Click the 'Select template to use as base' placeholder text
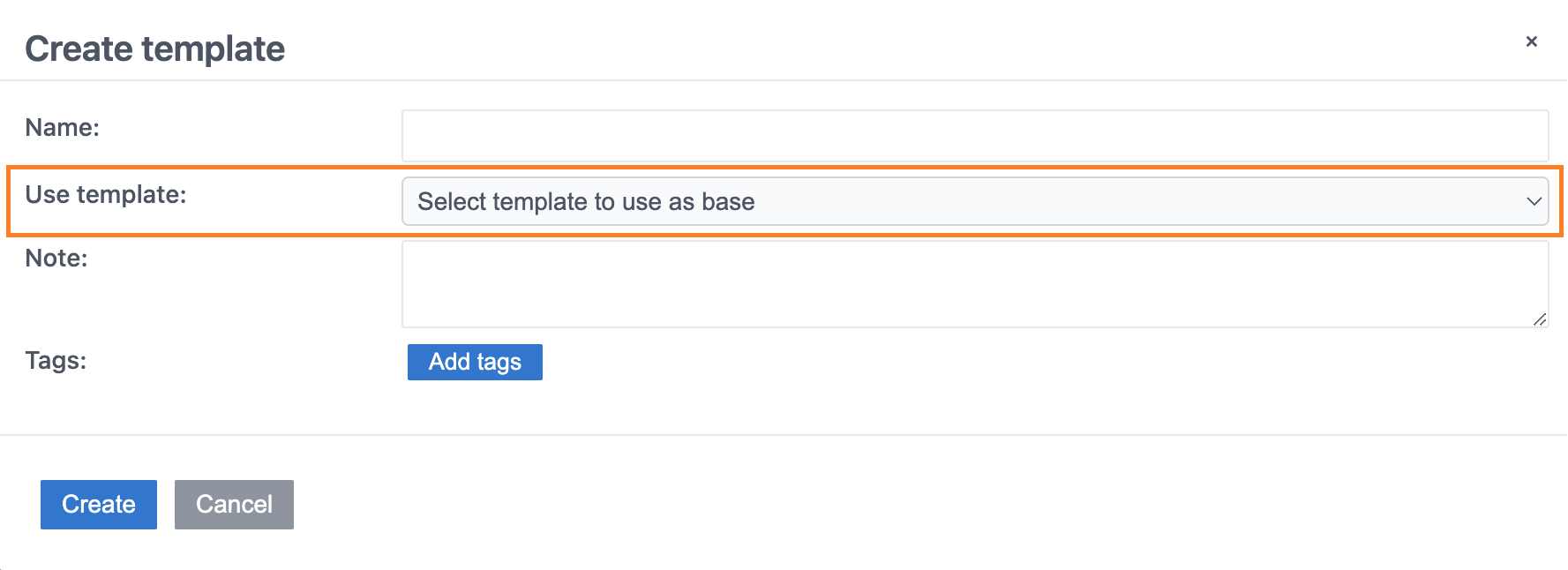Image resolution: width=1568 pixels, height=570 pixels. click(x=586, y=202)
